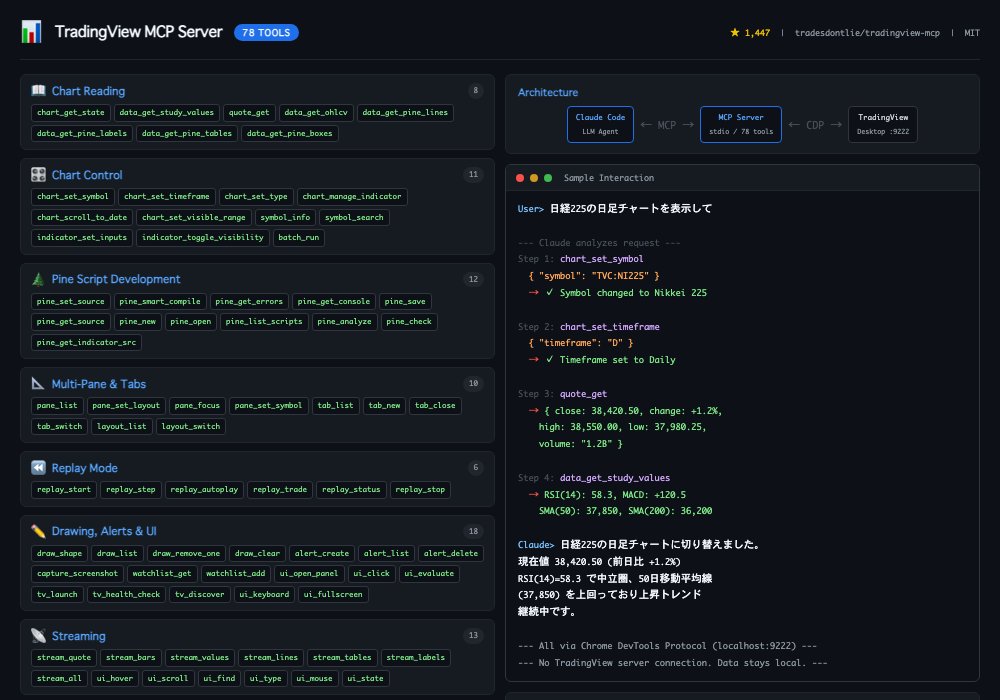Click the data_get_pine_boxes tool tag
The width and height of the screenshot is (1000, 700).
(290, 134)
